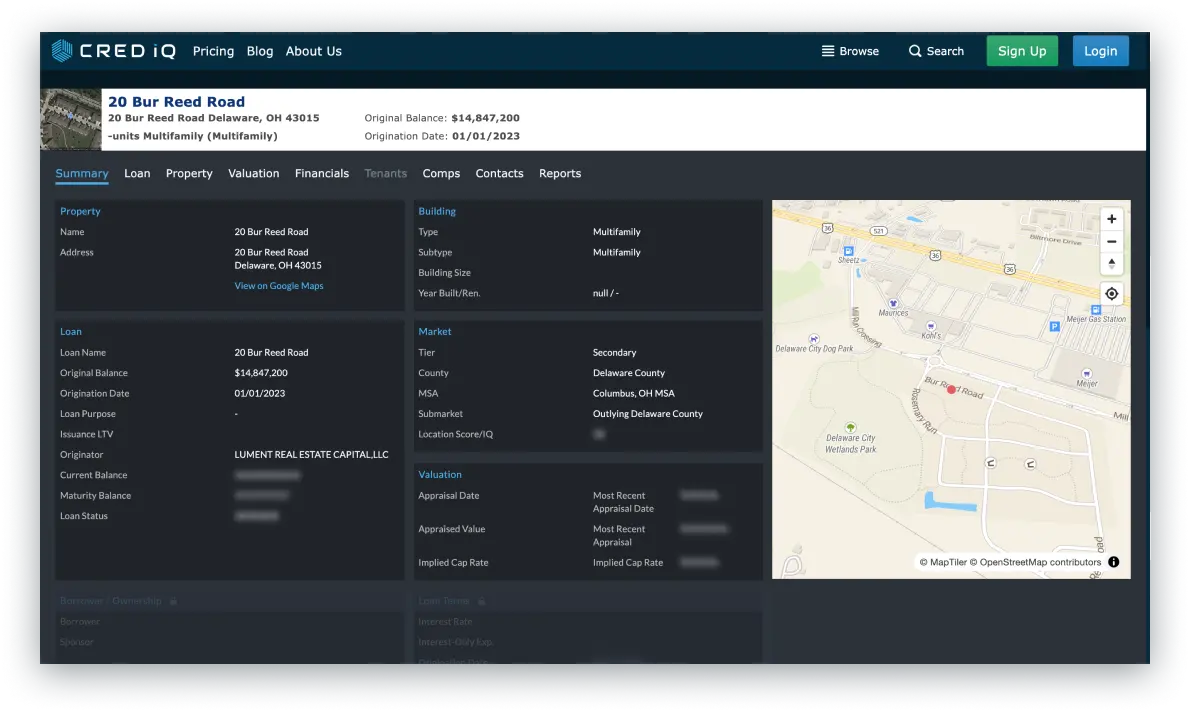This screenshot has width=1190, height=712.
Task: Open the Pricing page
Action: [213, 51]
